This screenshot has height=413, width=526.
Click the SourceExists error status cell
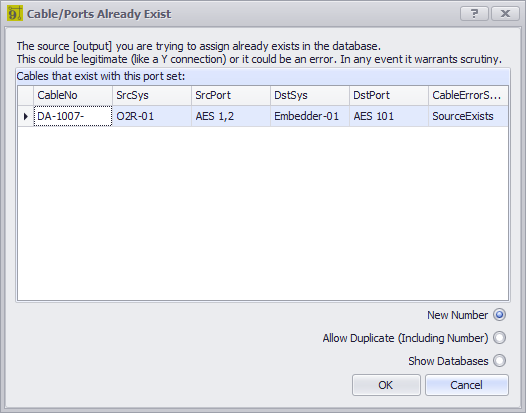pyautogui.click(x=468, y=116)
